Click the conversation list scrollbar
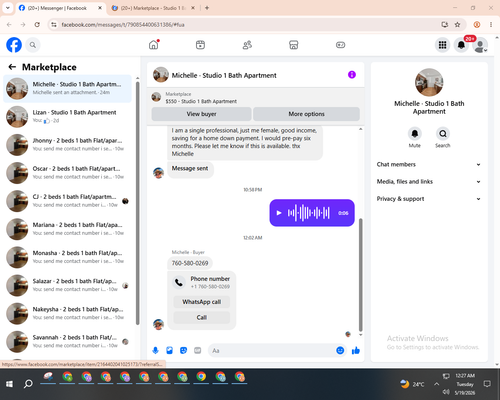This screenshot has width=500, height=400. pyautogui.click(x=137, y=203)
